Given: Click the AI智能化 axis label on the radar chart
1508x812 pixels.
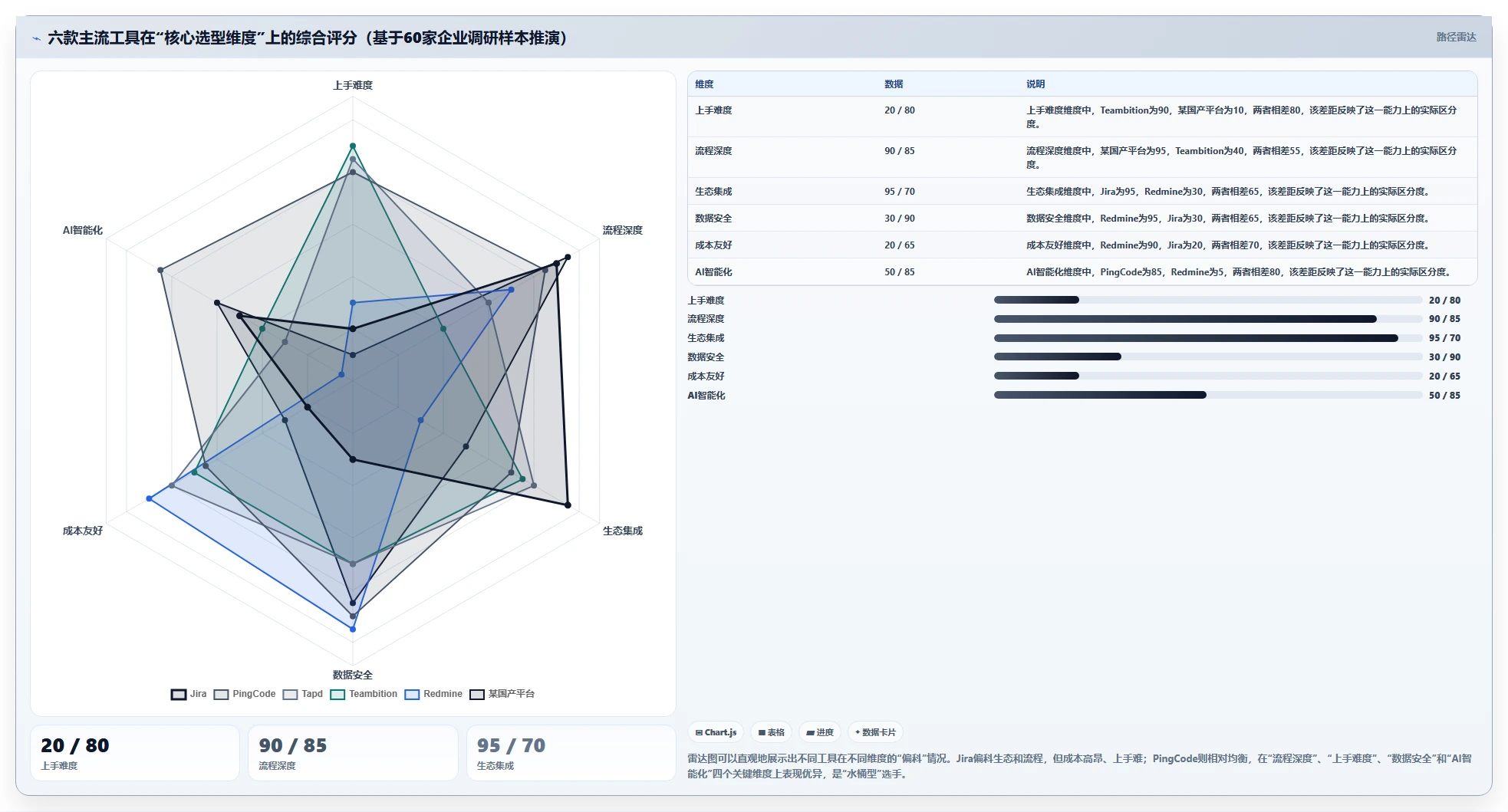Looking at the screenshot, I should click(x=83, y=230).
